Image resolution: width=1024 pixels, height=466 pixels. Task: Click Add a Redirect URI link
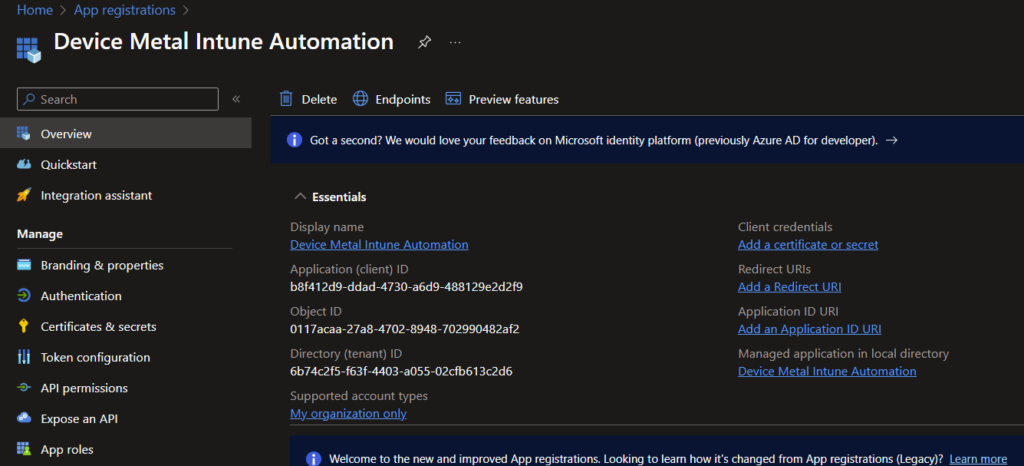point(790,287)
